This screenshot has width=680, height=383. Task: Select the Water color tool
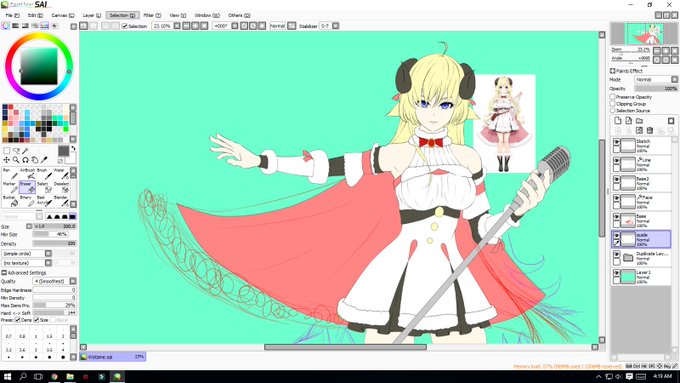pos(61,173)
